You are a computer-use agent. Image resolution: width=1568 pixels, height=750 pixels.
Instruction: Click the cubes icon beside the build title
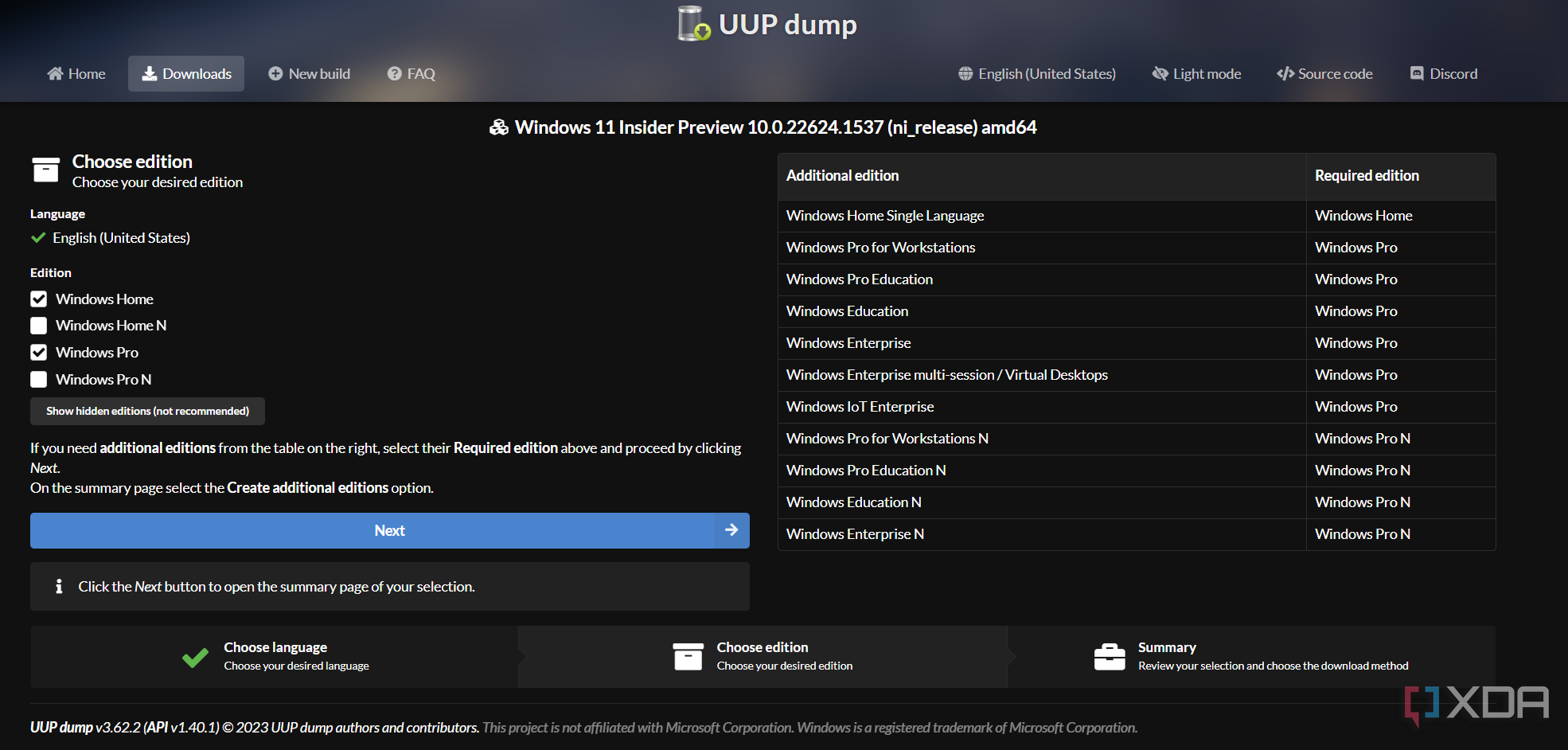(499, 127)
